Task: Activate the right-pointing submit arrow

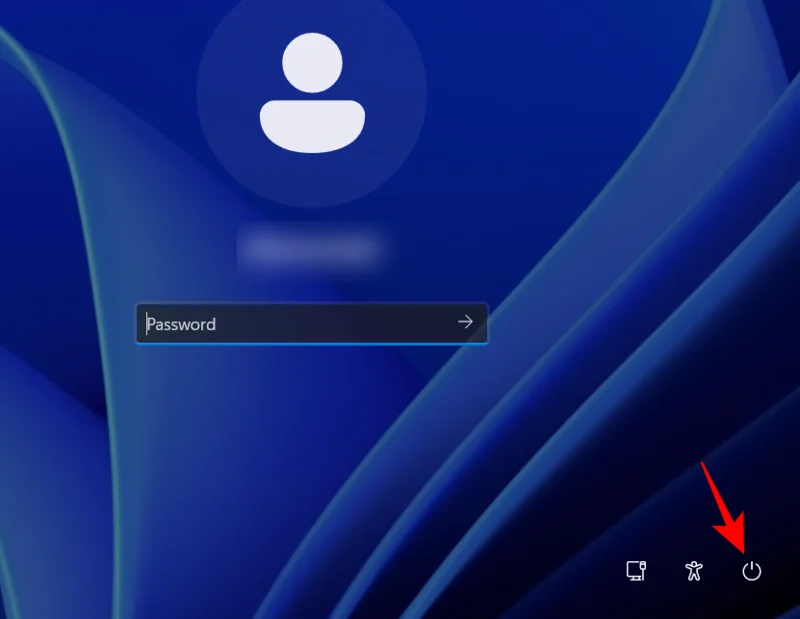Action: click(464, 322)
